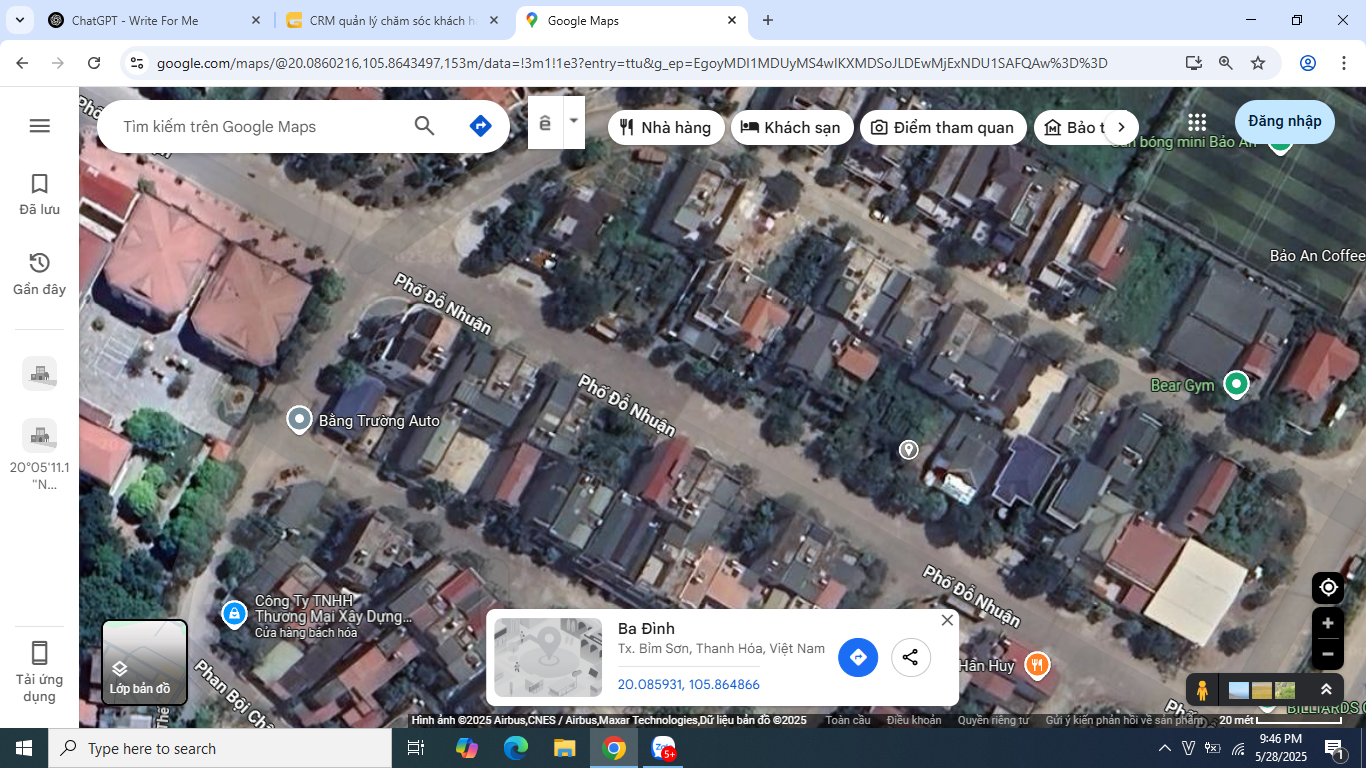Click the Bảo An Coffee map label
The height and width of the screenshot is (768, 1366).
(1317, 256)
